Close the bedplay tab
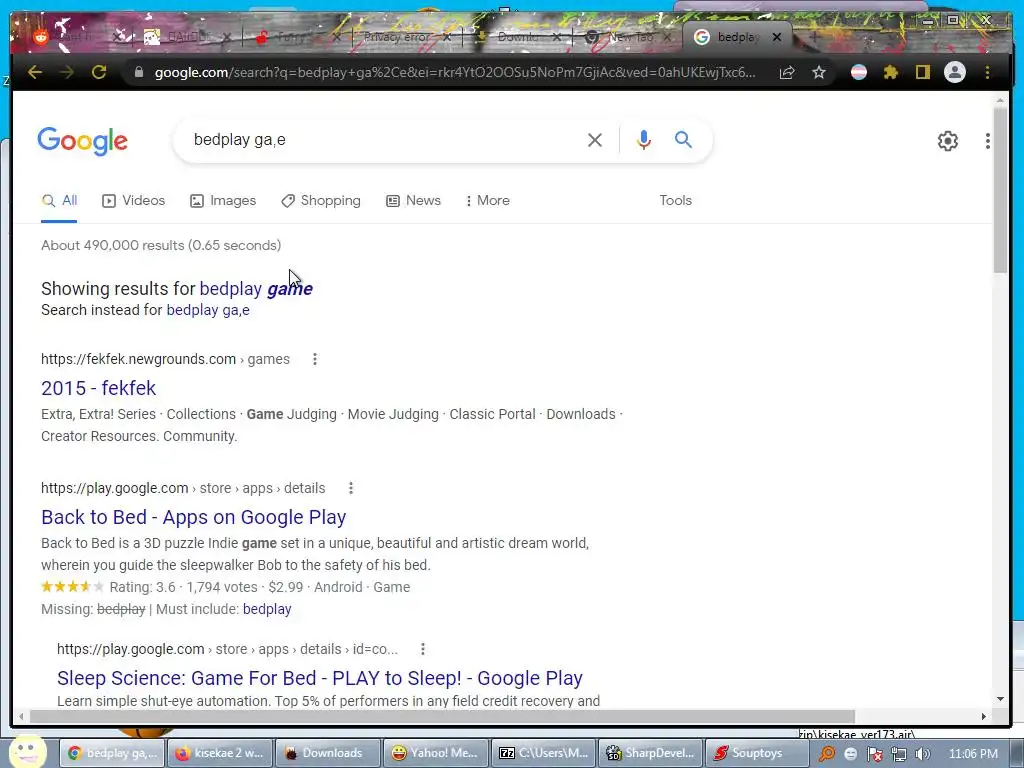 pos(776,37)
